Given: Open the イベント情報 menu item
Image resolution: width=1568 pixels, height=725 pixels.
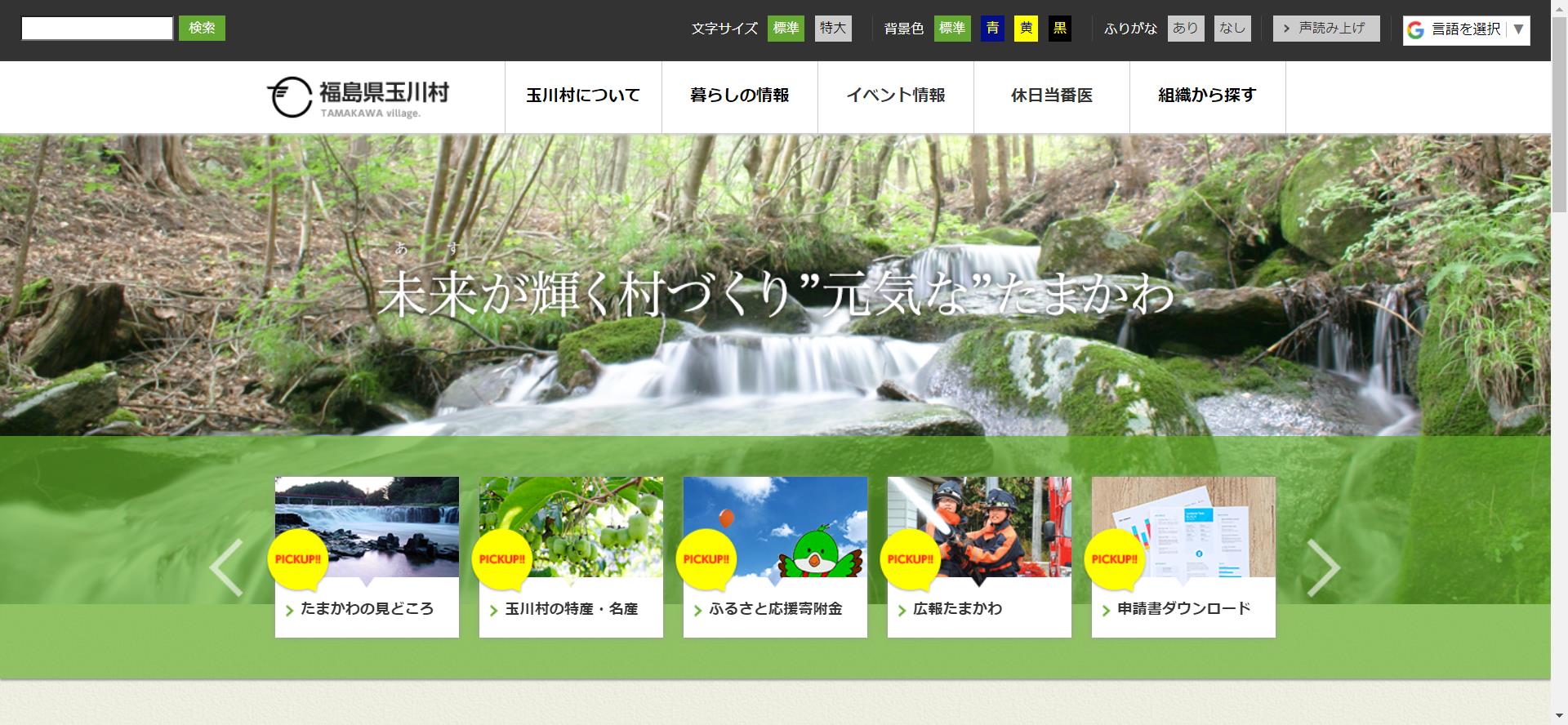Looking at the screenshot, I should click(895, 96).
